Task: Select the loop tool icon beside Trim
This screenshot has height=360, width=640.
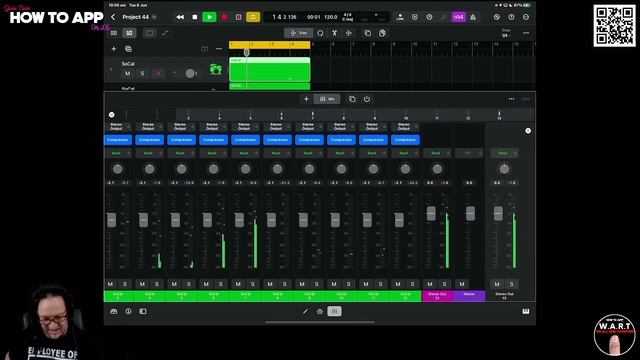Action: click(x=320, y=33)
